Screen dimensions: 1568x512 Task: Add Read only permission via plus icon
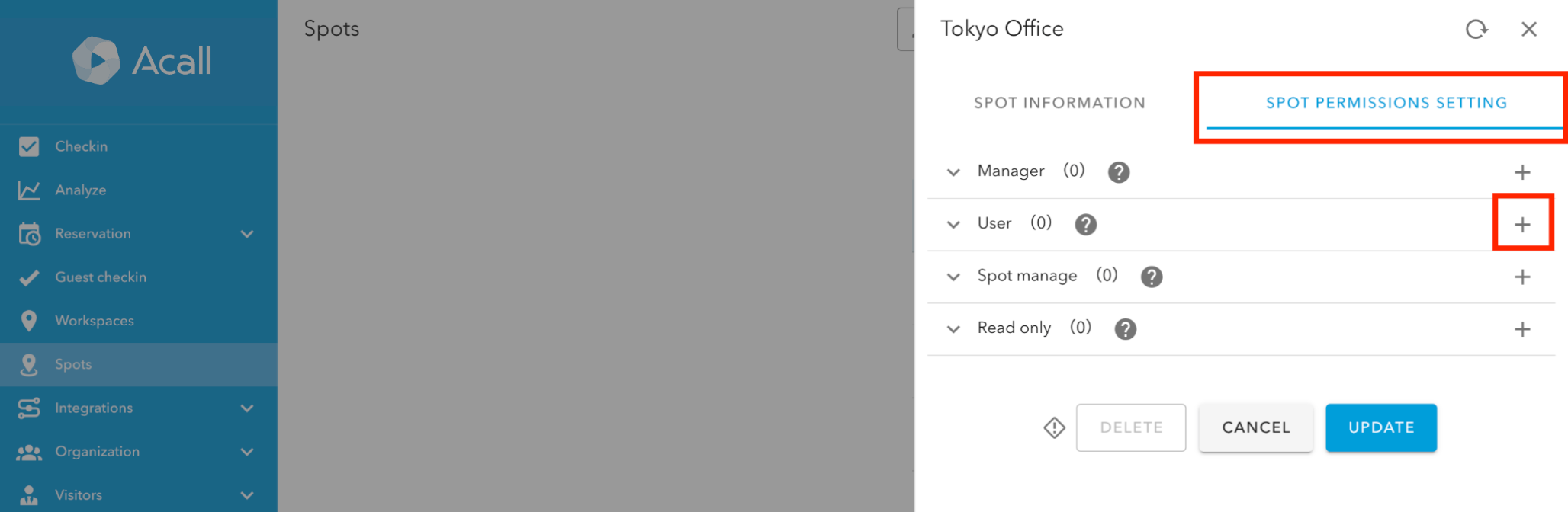pos(1522,329)
